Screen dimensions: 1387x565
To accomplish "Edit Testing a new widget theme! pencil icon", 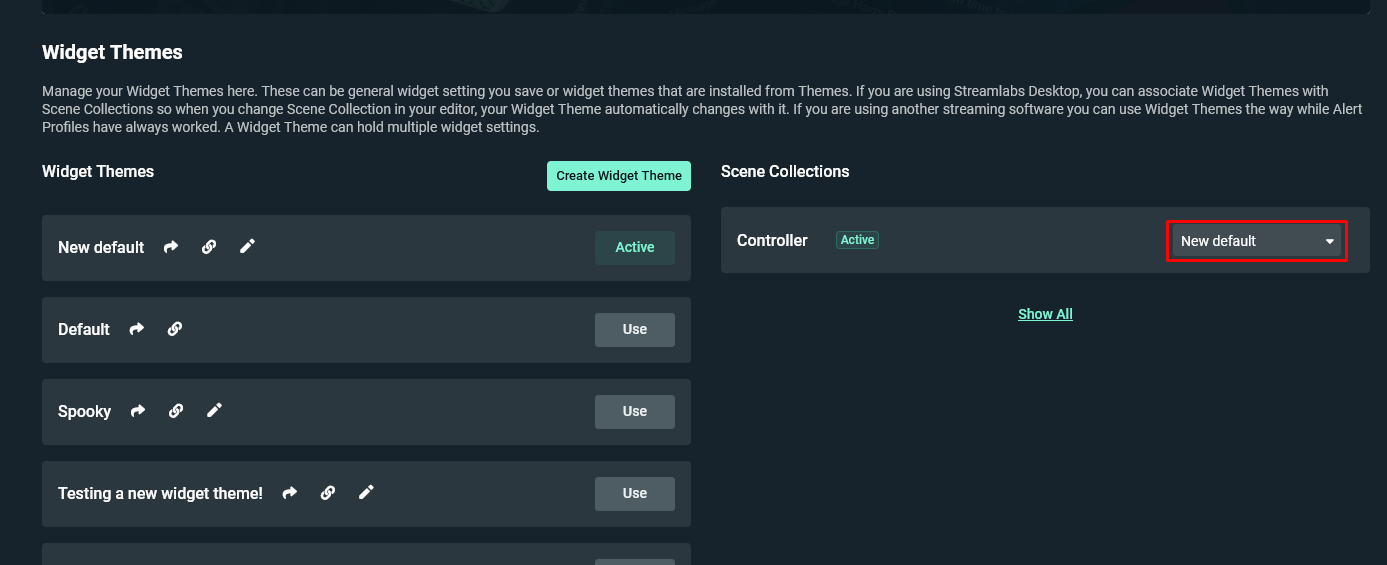I will point(367,492).
